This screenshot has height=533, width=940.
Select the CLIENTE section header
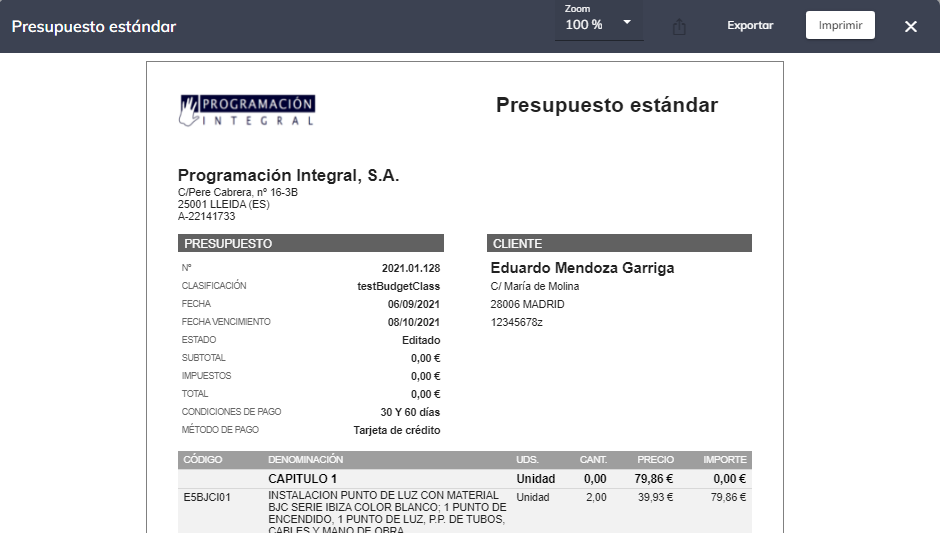click(x=619, y=243)
